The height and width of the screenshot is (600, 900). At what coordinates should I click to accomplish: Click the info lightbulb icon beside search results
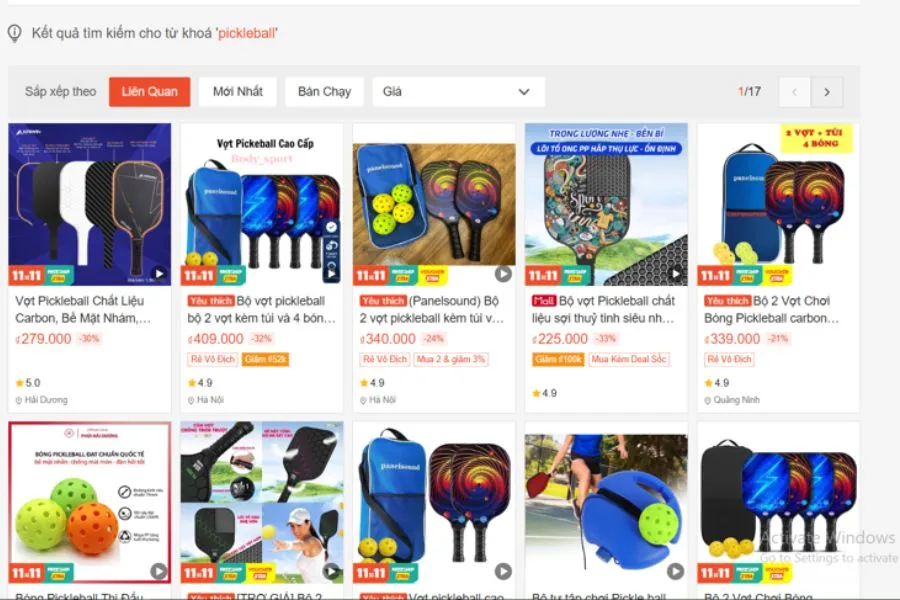point(14,33)
